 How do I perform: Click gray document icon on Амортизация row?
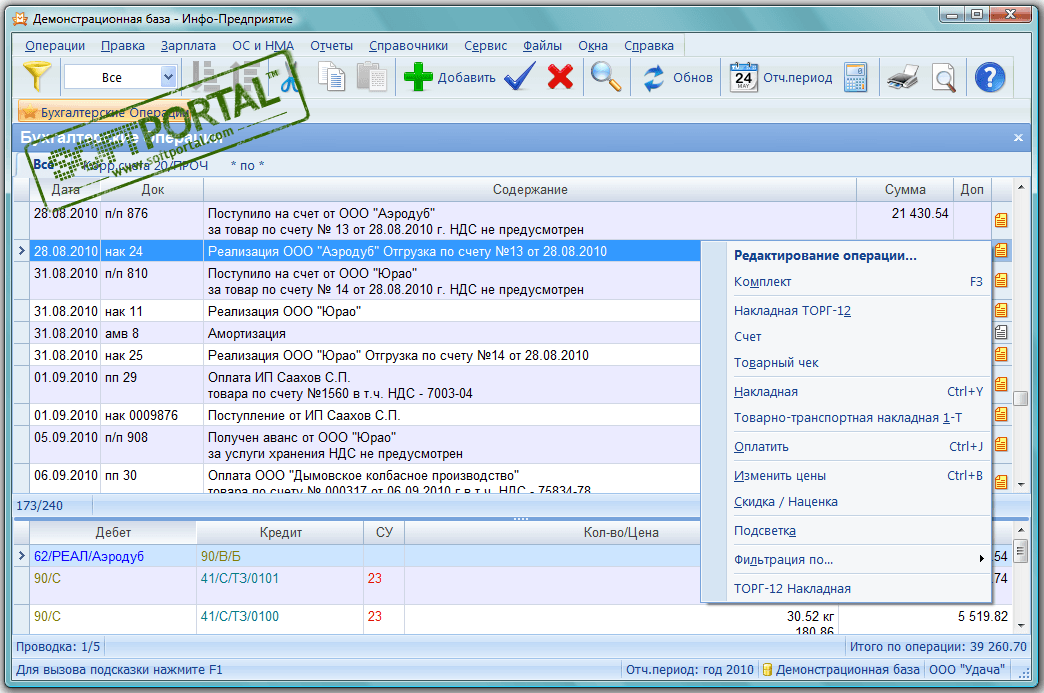[x=1001, y=332]
